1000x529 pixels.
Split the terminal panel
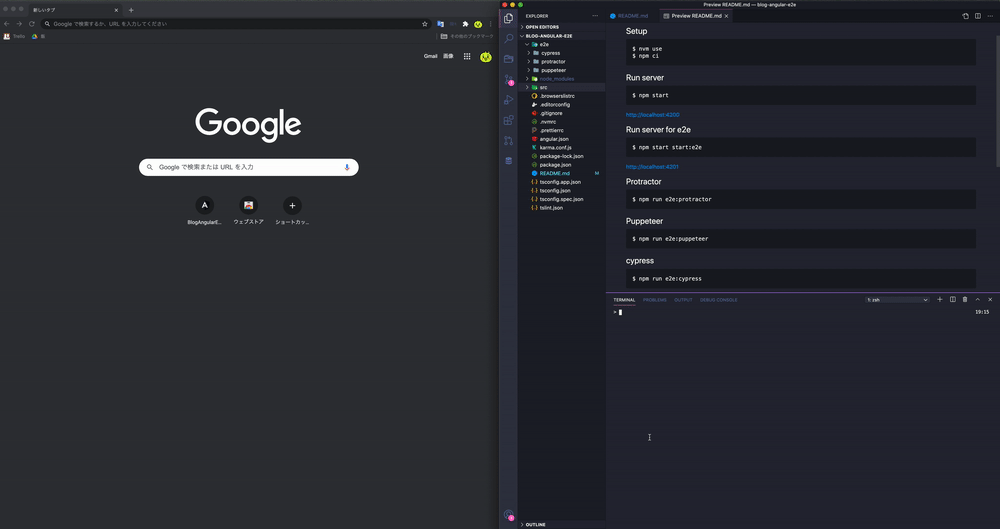pyautogui.click(x=953, y=299)
